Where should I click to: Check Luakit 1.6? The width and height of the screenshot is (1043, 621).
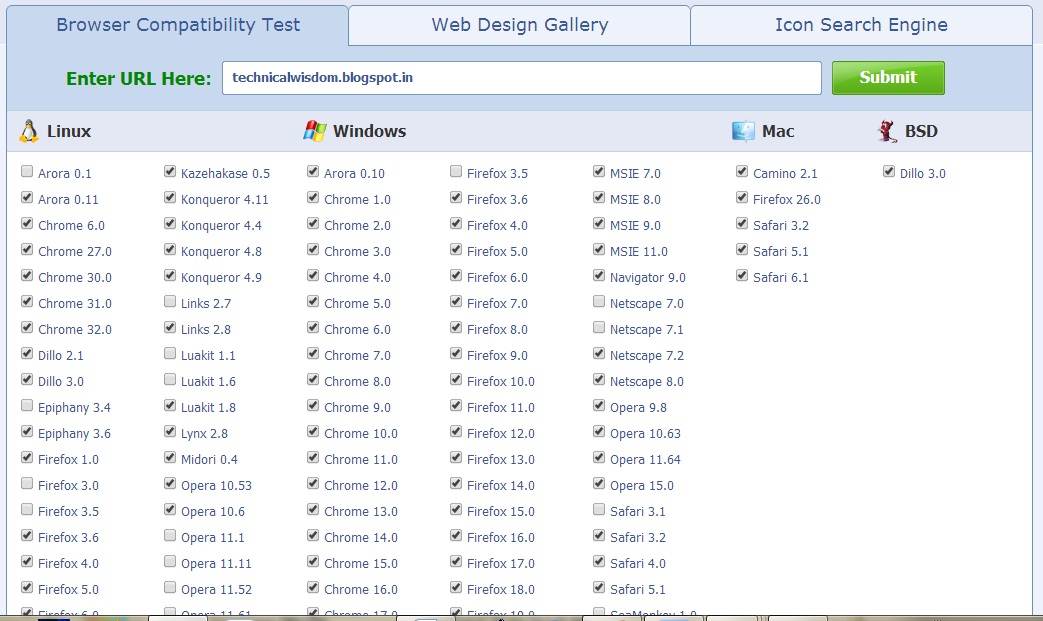[x=170, y=379]
